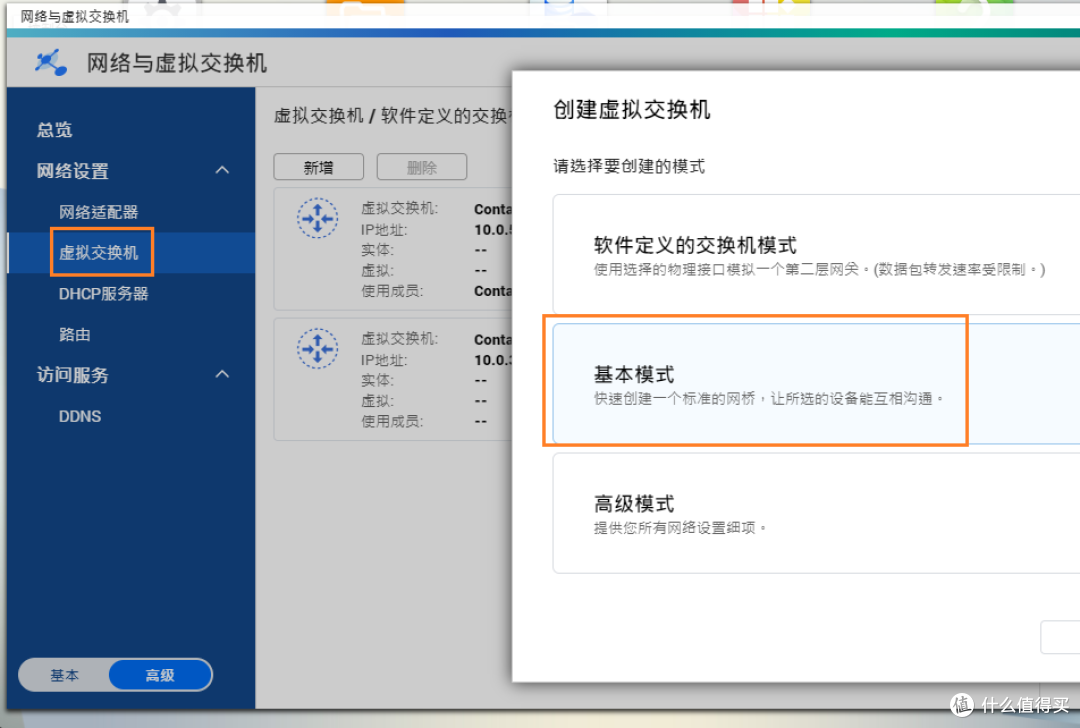This screenshot has height=728, width=1080.
Task: Click the network app logo icon
Action: point(51,63)
